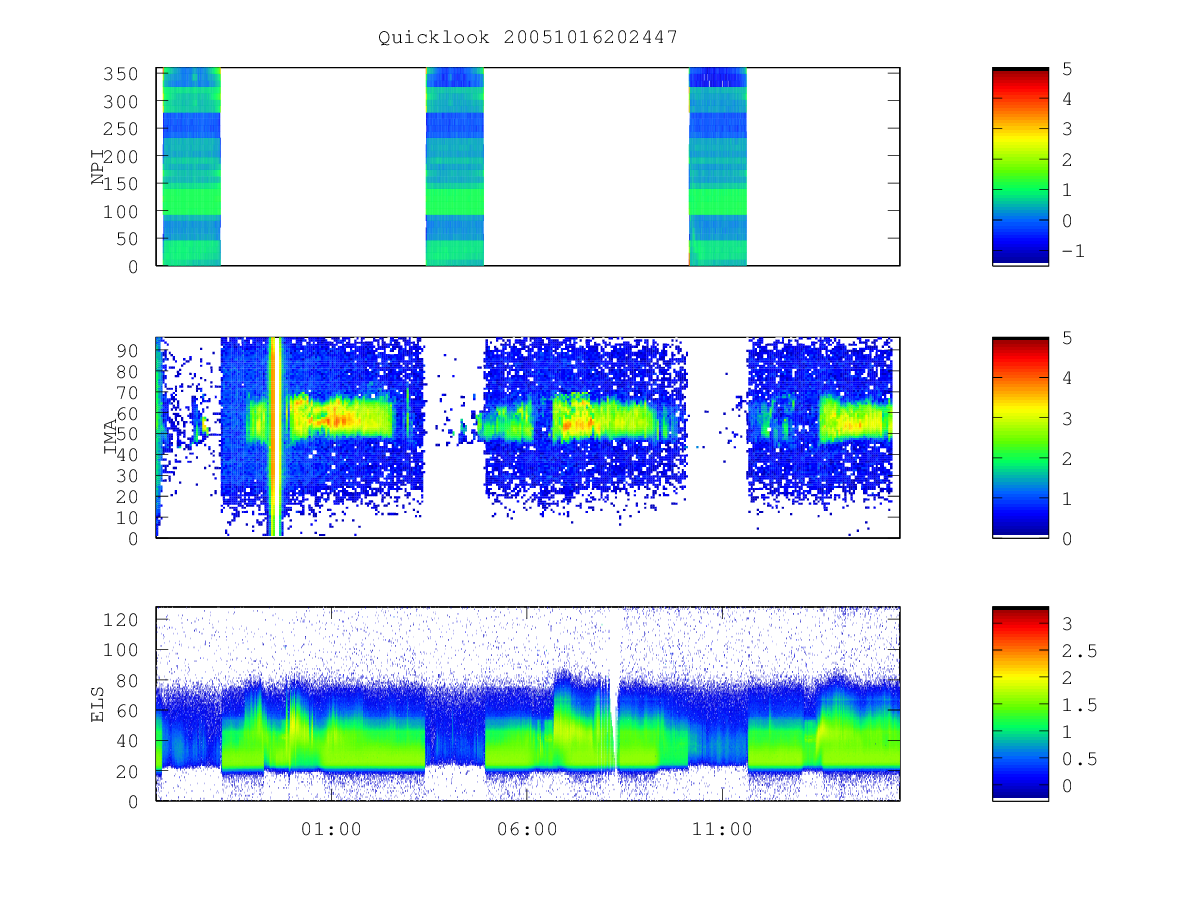Click the 06:00 time axis tick label
The image size is (1200, 900).
(x=527, y=829)
